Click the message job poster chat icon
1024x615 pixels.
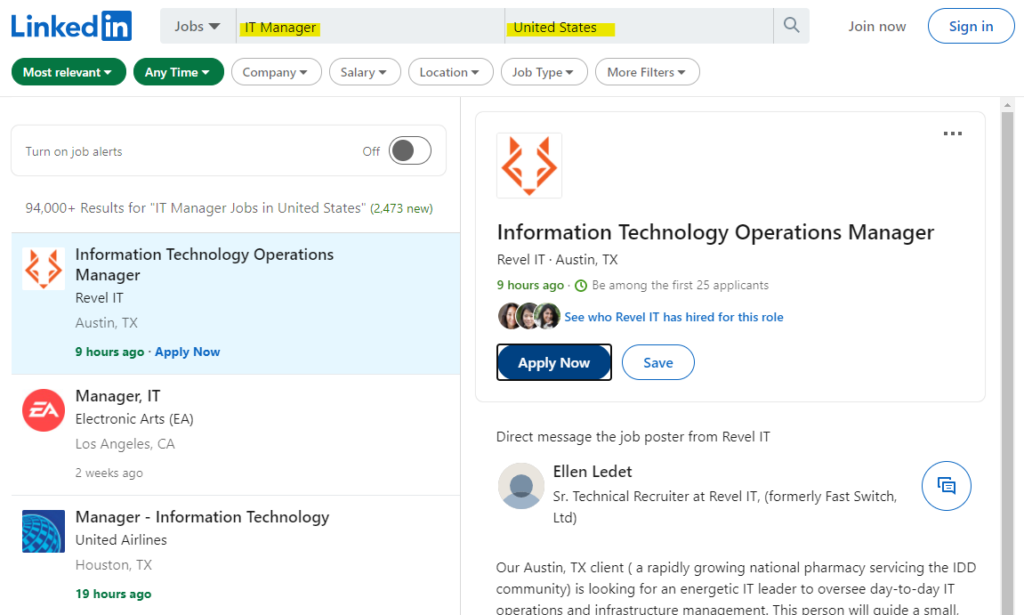[x=945, y=486]
